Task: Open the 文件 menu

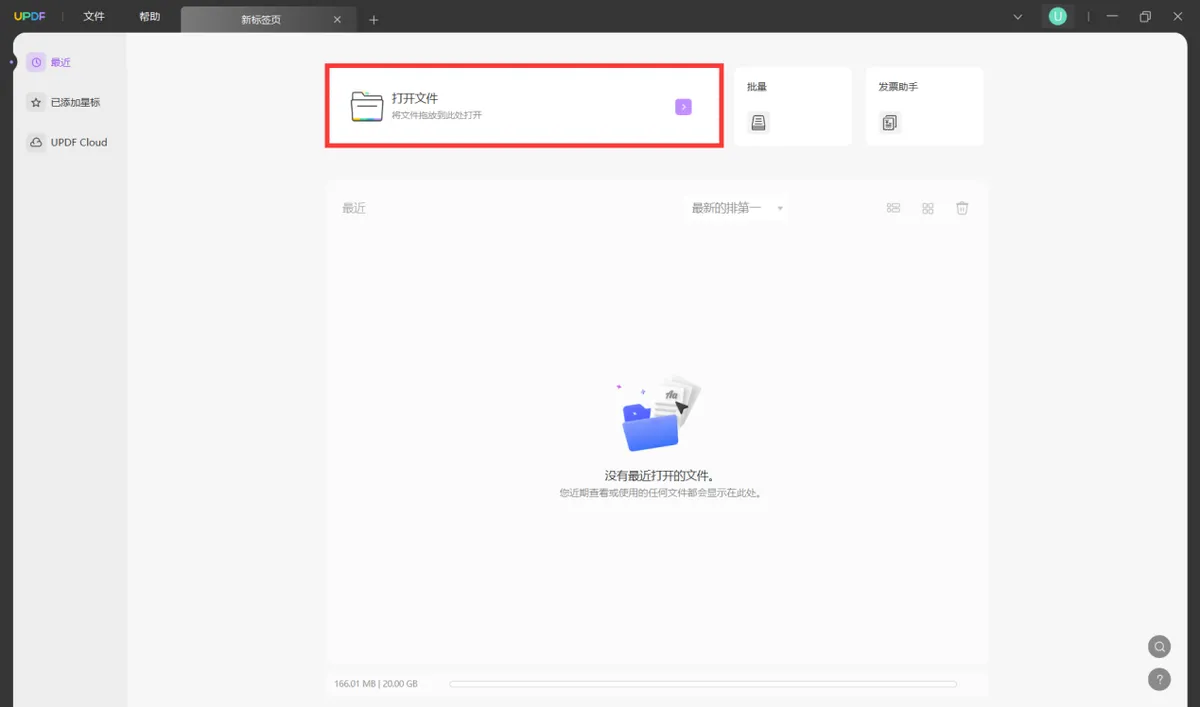Action: 94,17
